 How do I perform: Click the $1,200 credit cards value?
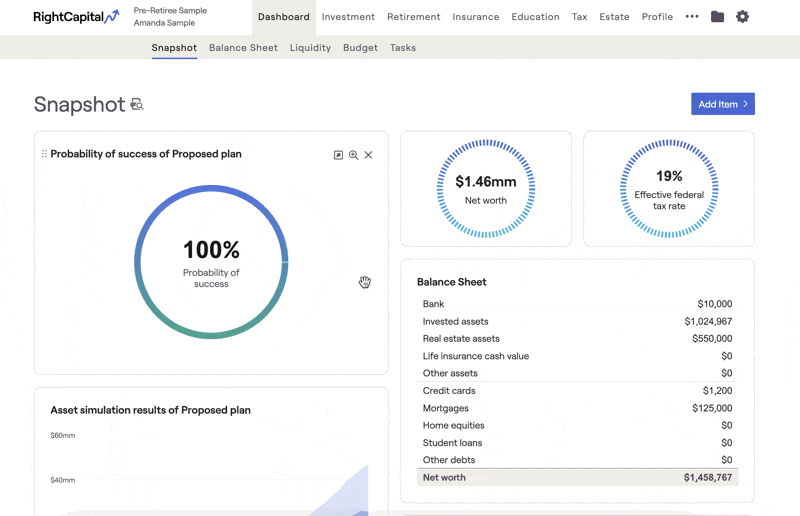(717, 390)
